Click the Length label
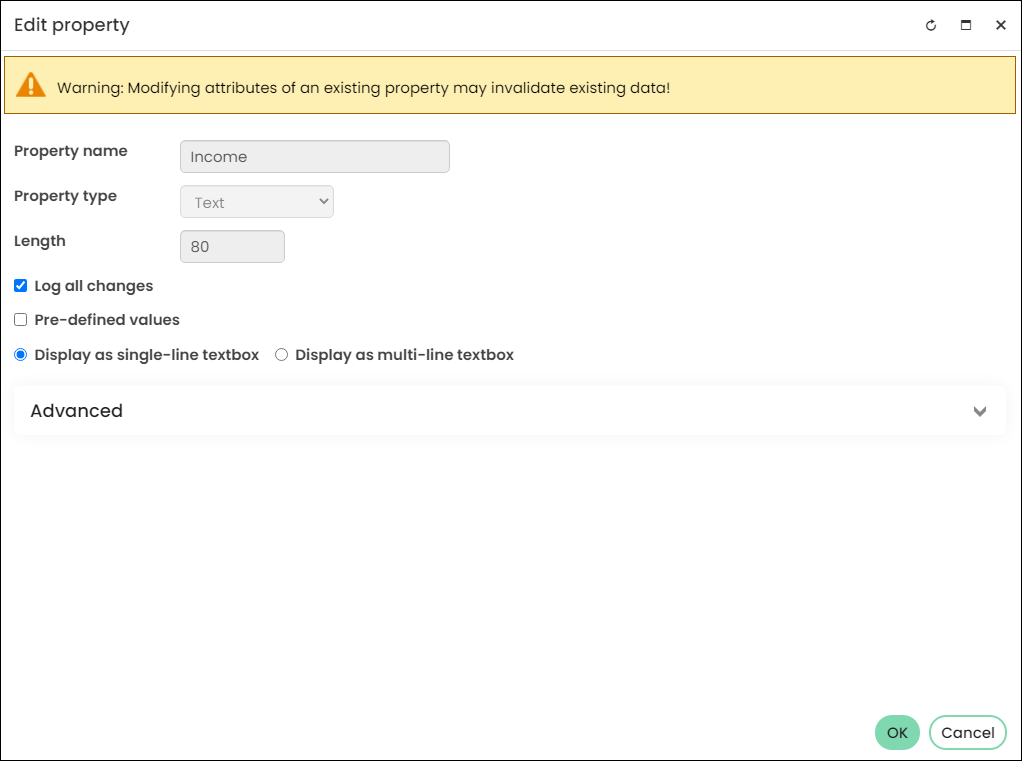1022x761 pixels. coord(40,241)
